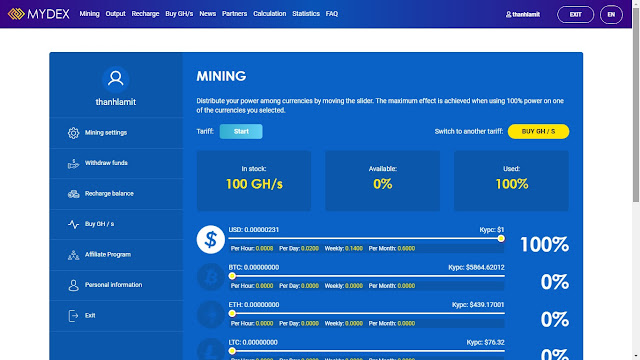Open the Recharge menu item
Image resolution: width=640 pixels, height=360 pixels.
[x=145, y=14]
